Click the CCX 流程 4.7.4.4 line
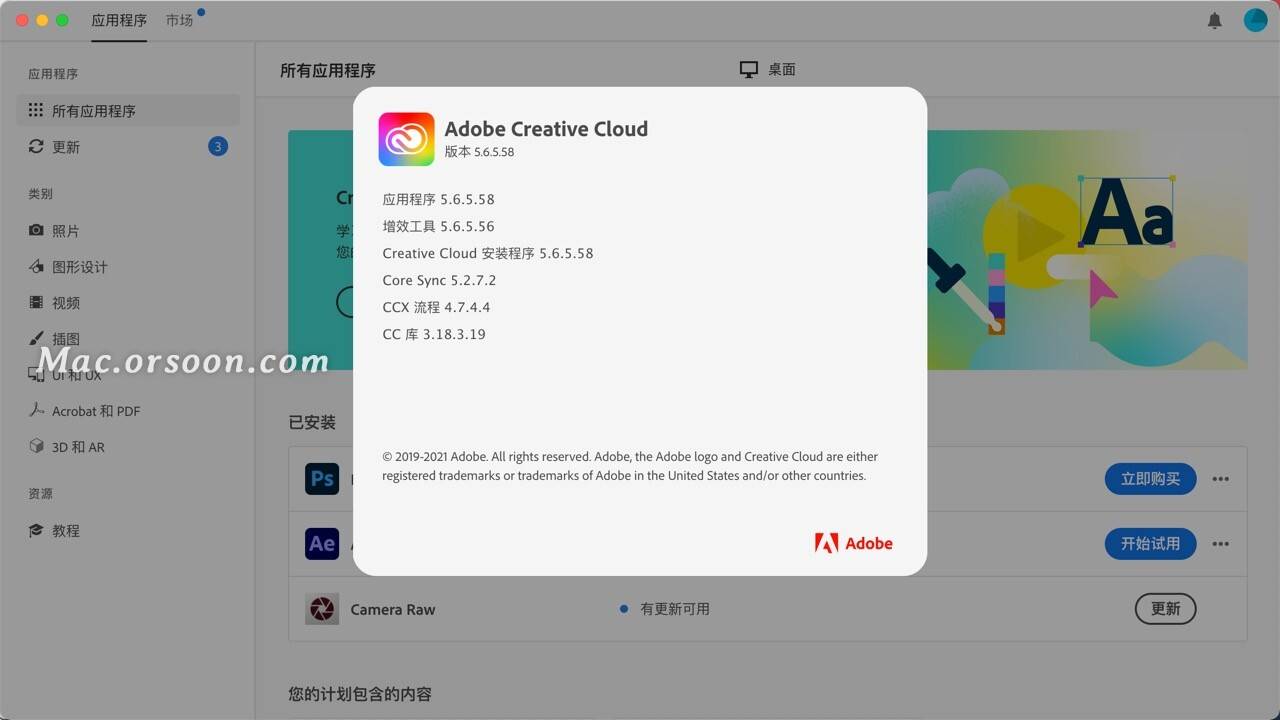The width and height of the screenshot is (1280, 720). point(436,307)
